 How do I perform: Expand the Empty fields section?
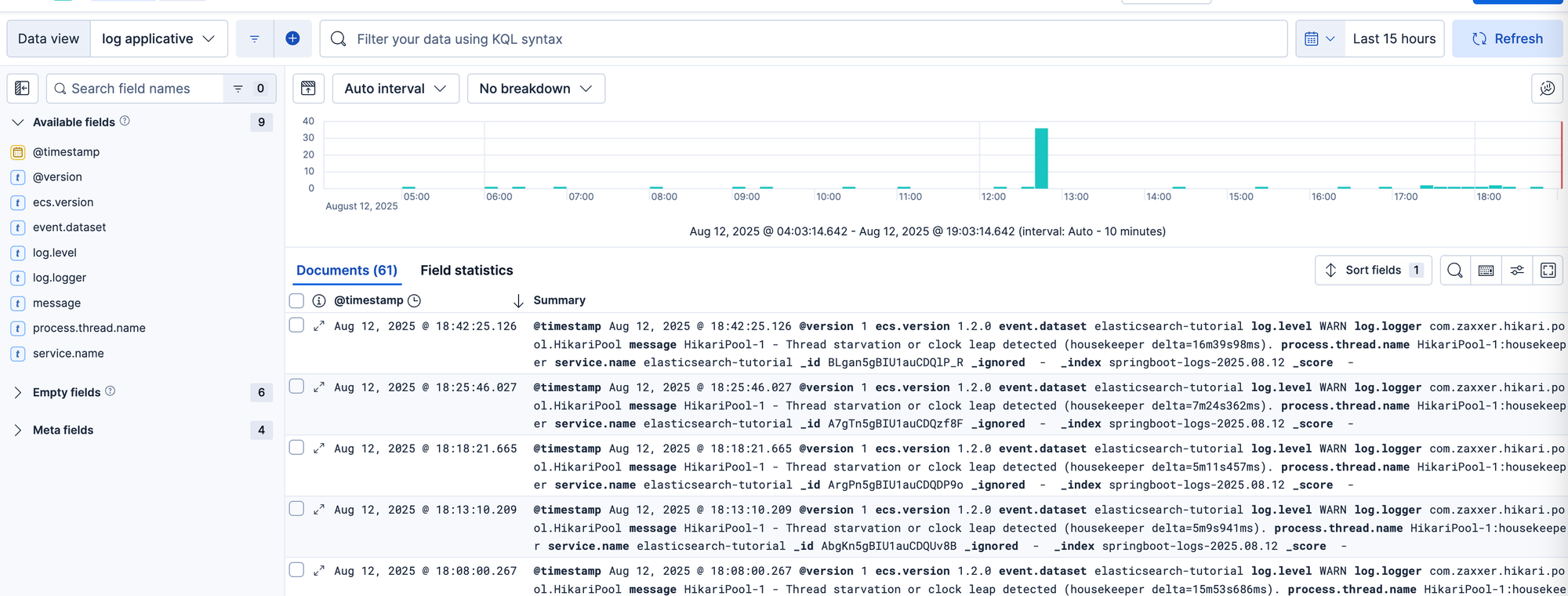[18, 392]
